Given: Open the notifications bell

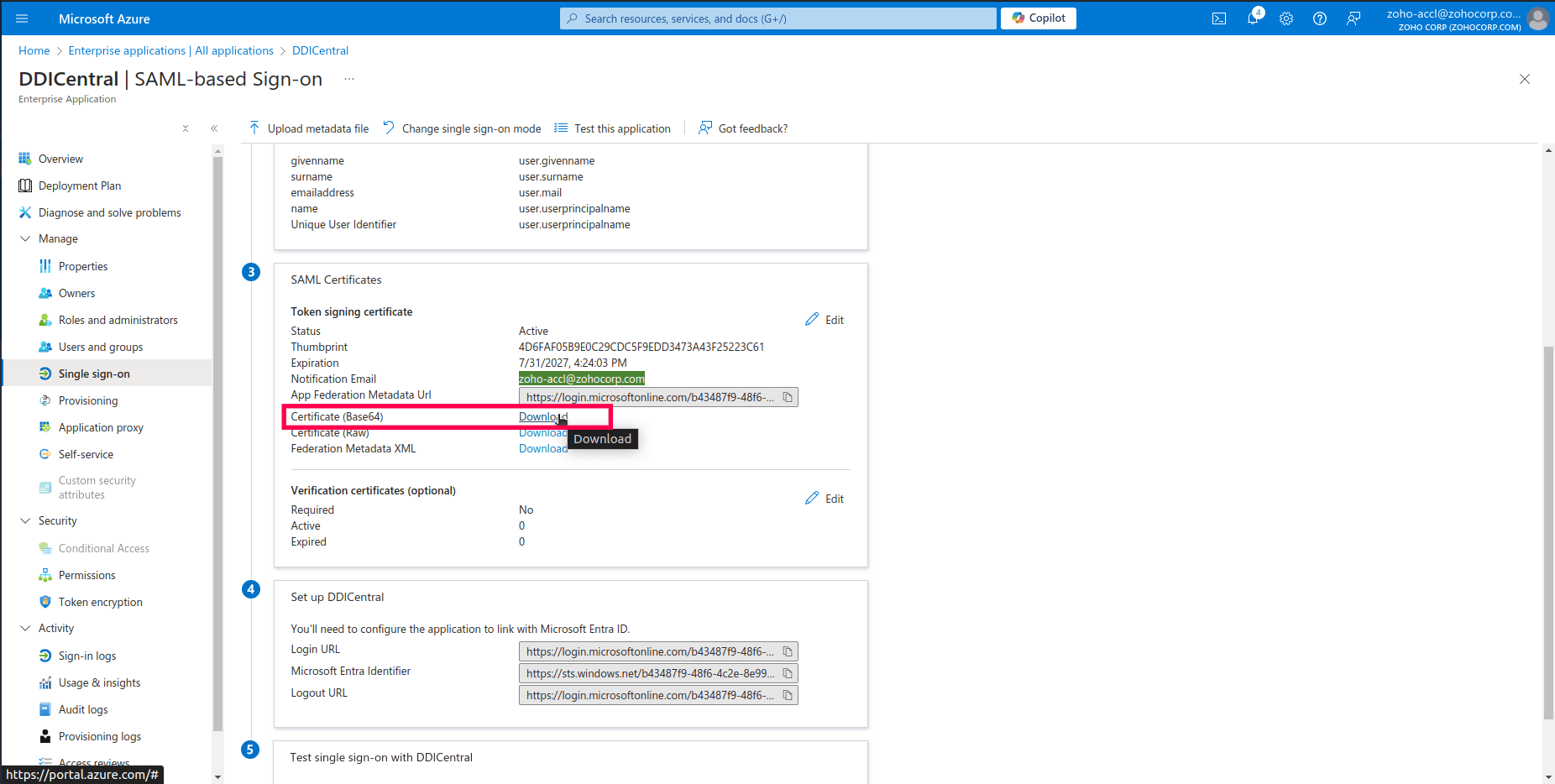Looking at the screenshot, I should (1253, 18).
